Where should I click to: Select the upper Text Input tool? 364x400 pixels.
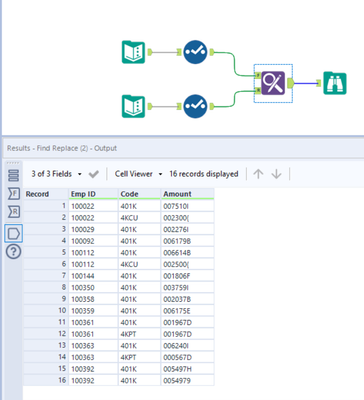click(x=133, y=52)
